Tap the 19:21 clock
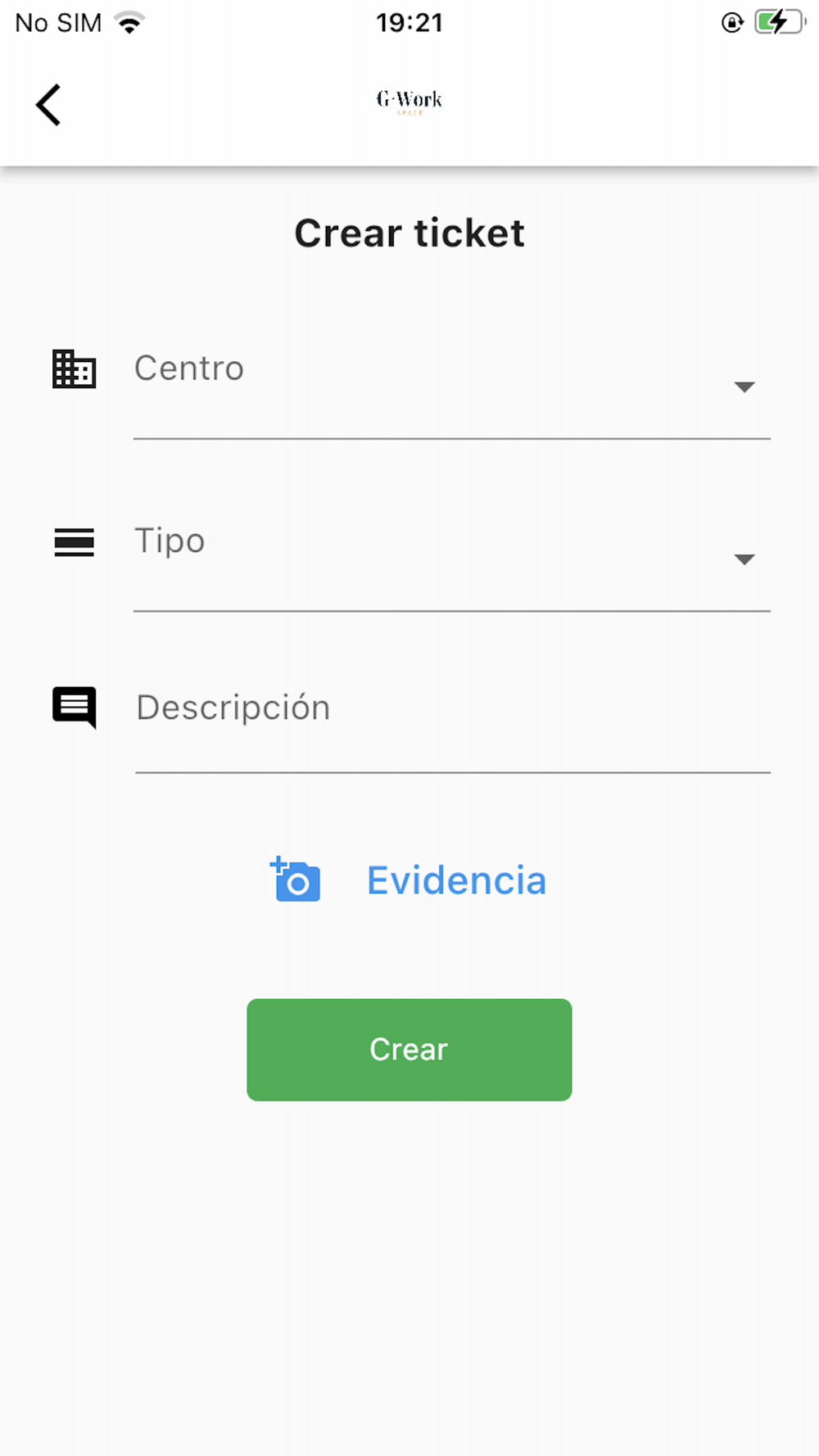819x1456 pixels. [x=409, y=23]
